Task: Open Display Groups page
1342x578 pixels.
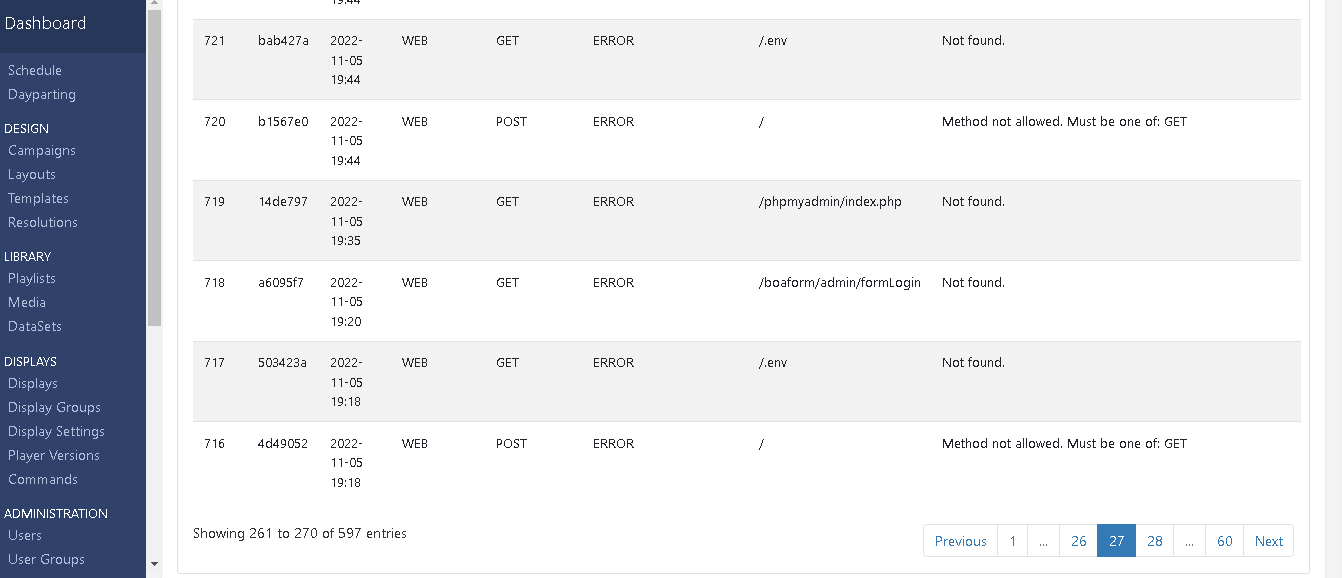Action: click(x=54, y=407)
